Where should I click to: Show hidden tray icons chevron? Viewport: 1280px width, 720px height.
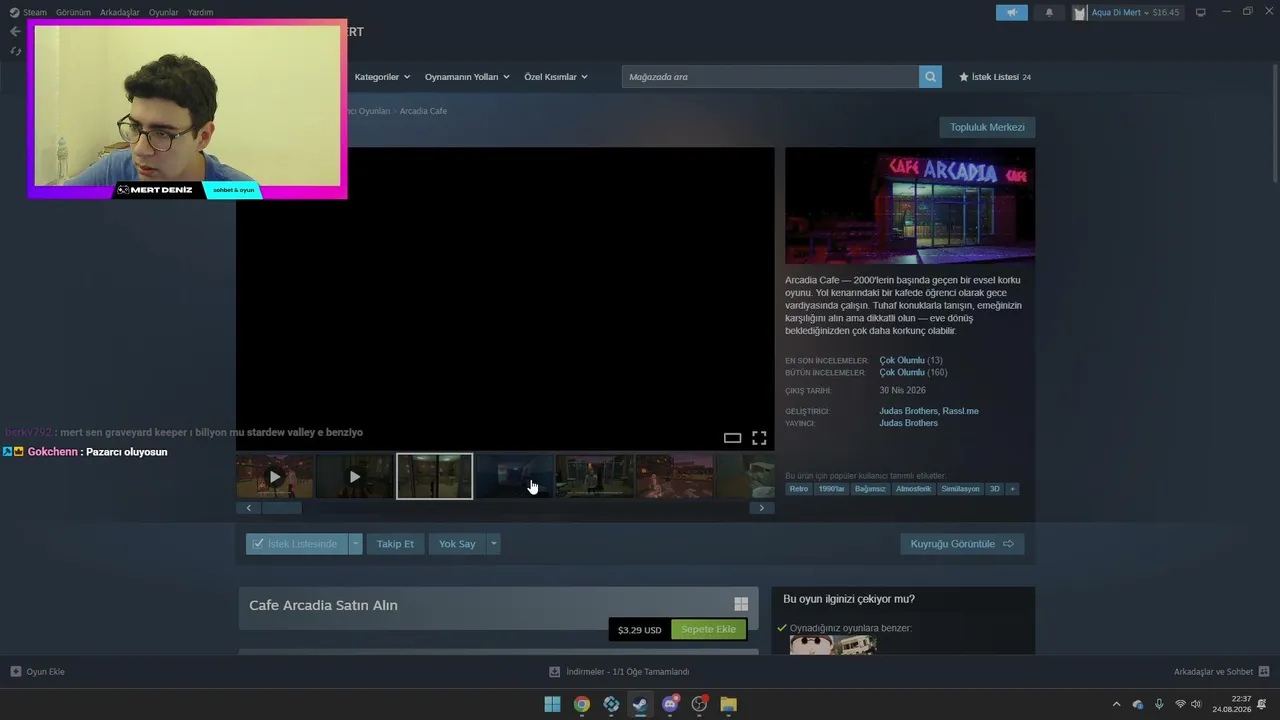click(1116, 705)
